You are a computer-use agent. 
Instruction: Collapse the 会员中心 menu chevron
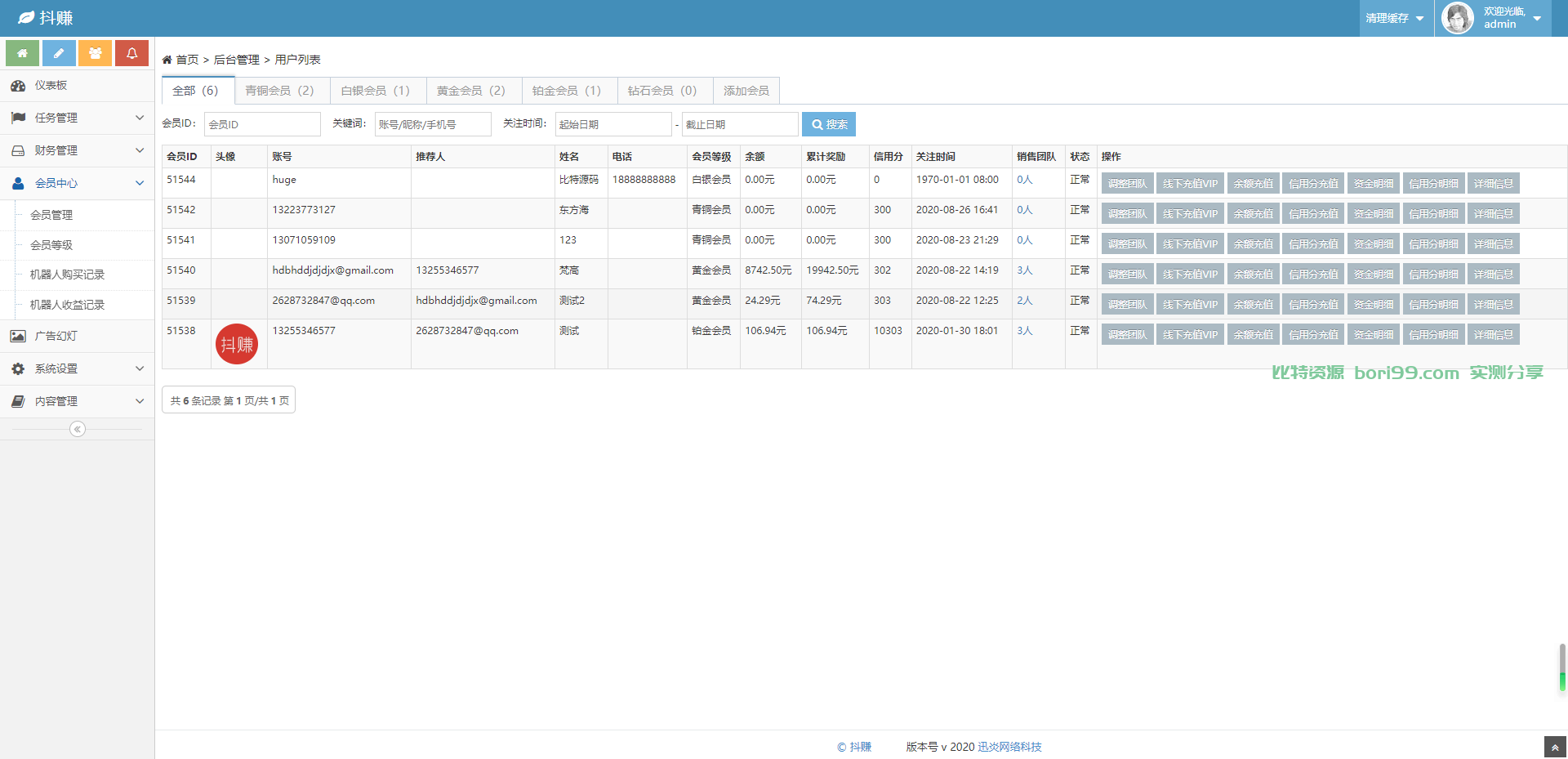140,183
